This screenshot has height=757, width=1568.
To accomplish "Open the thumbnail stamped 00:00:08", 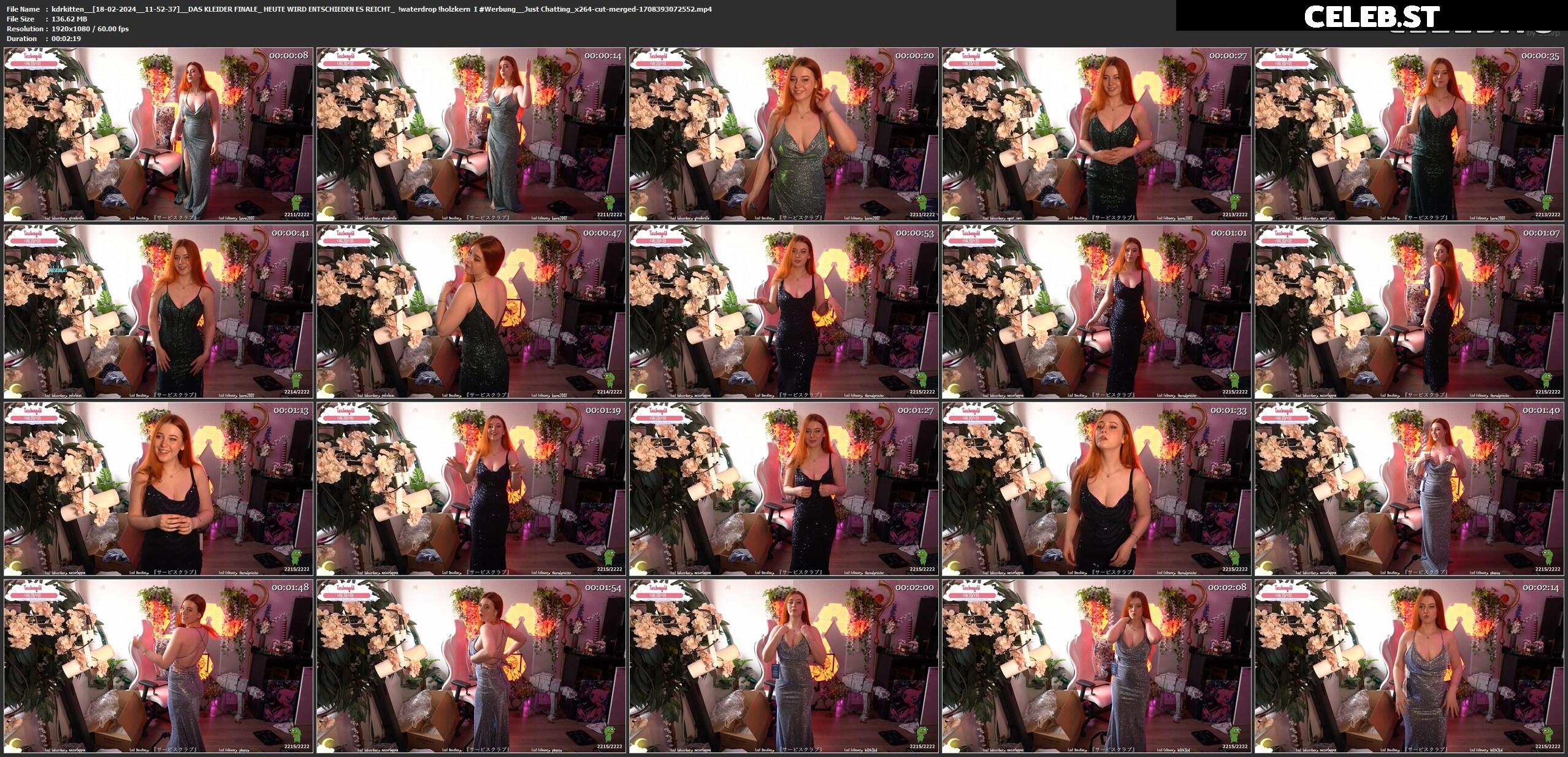I will 158,134.
